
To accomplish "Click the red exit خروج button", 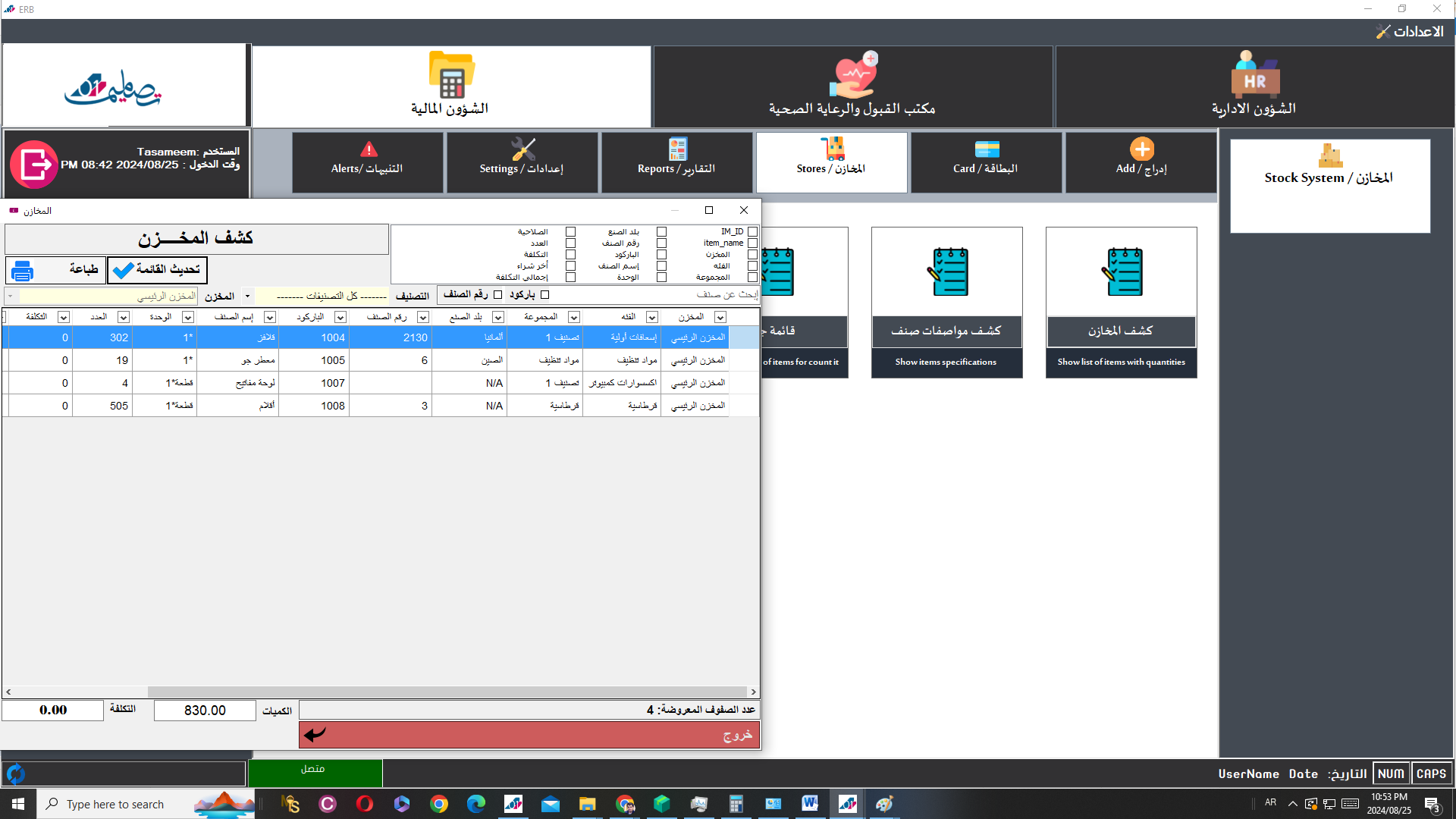I will [x=529, y=735].
